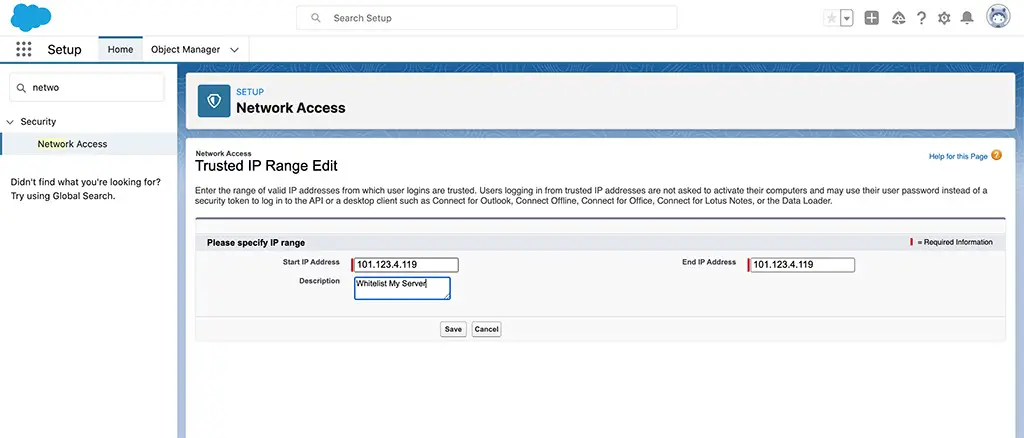The image size is (1024, 438).
Task: Click the Salesforce cloud logo
Action: (x=31, y=17)
